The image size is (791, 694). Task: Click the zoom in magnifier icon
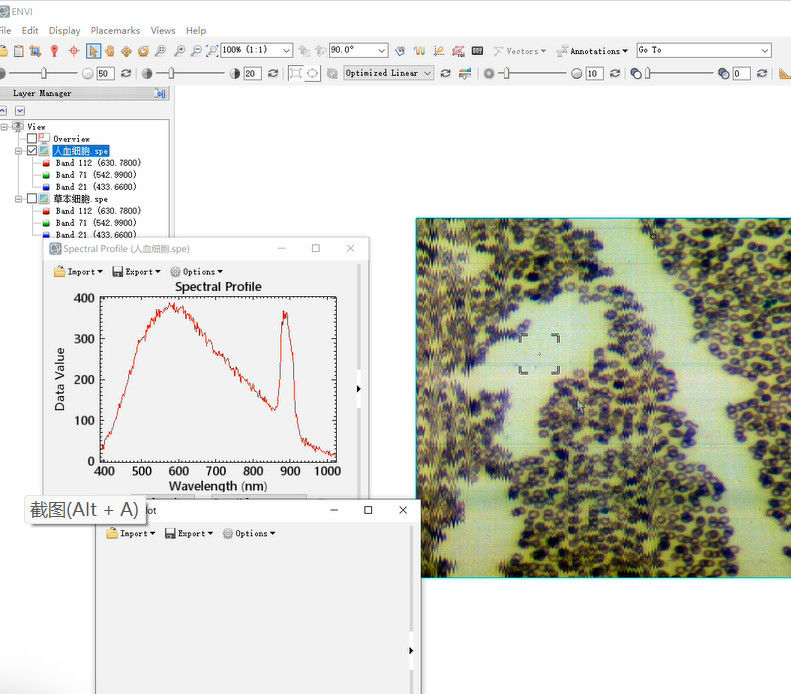tap(179, 50)
